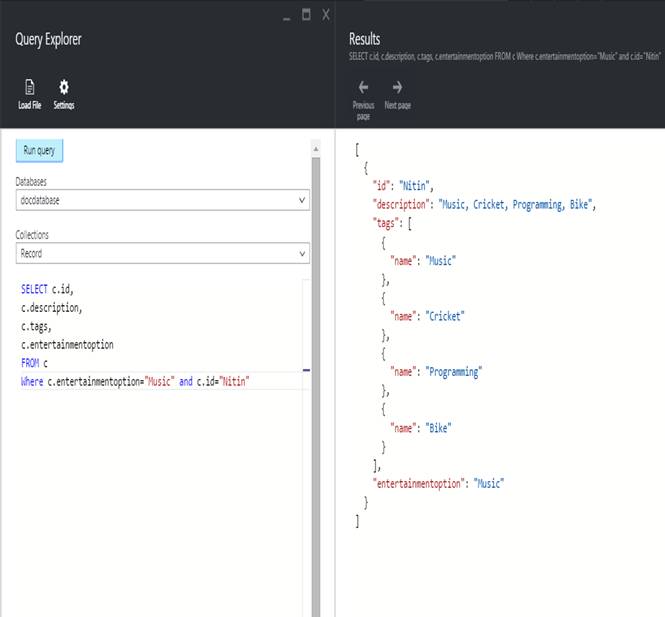
Task: Minimize the Query Explorer blade
Action: [x=287, y=16]
